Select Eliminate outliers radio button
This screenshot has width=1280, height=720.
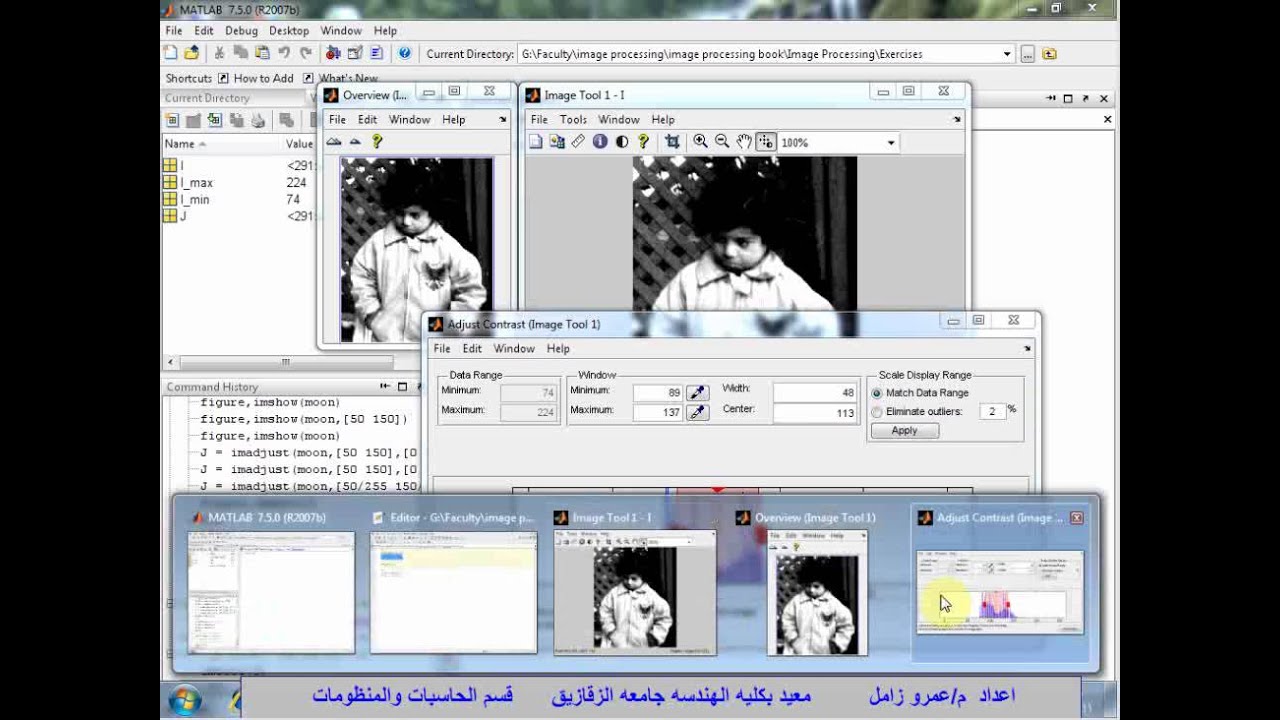point(877,411)
